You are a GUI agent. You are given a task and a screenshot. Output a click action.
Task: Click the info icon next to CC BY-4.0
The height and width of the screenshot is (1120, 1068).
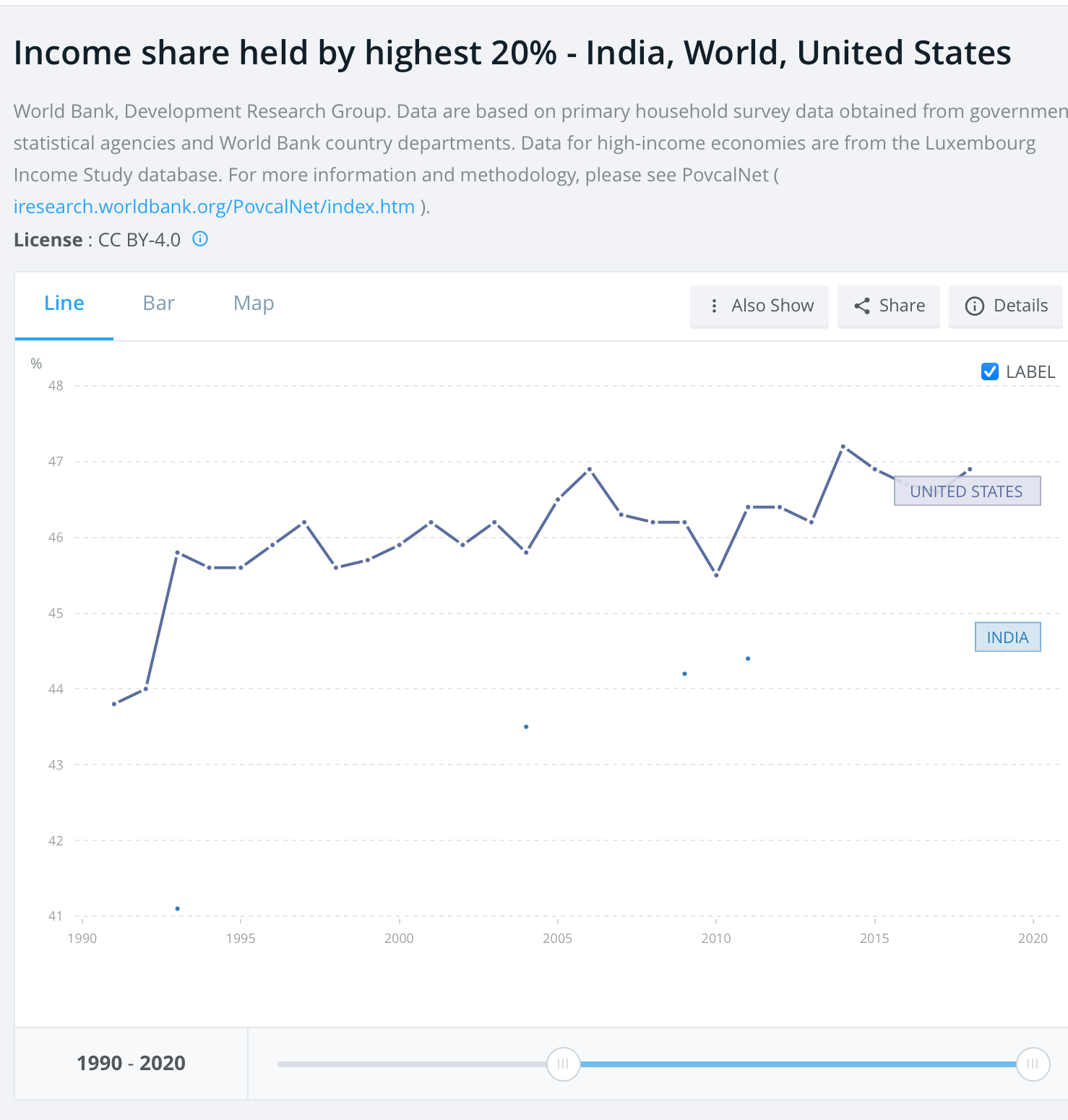pyautogui.click(x=199, y=238)
